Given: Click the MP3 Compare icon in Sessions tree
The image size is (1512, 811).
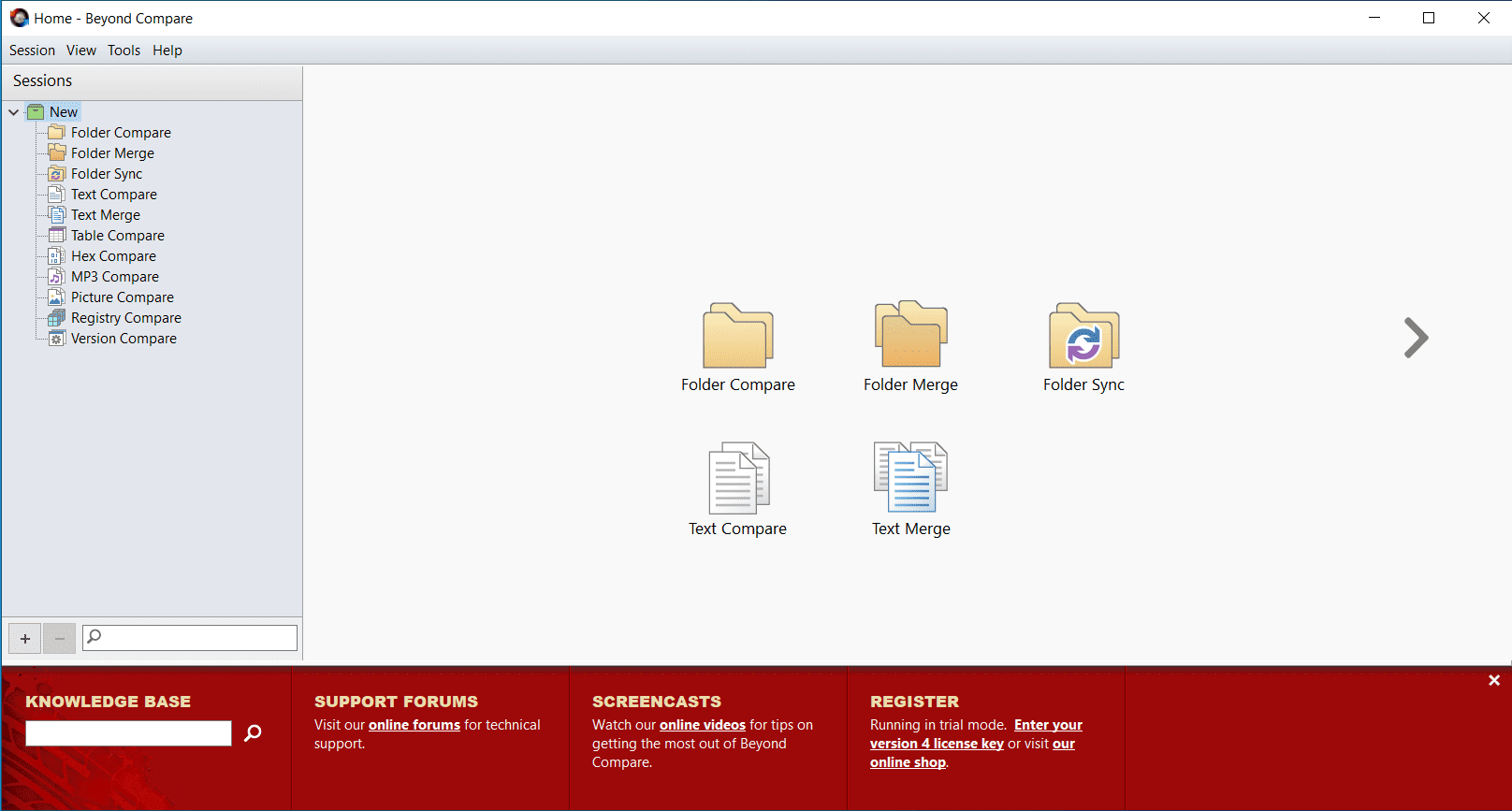Looking at the screenshot, I should [57, 277].
